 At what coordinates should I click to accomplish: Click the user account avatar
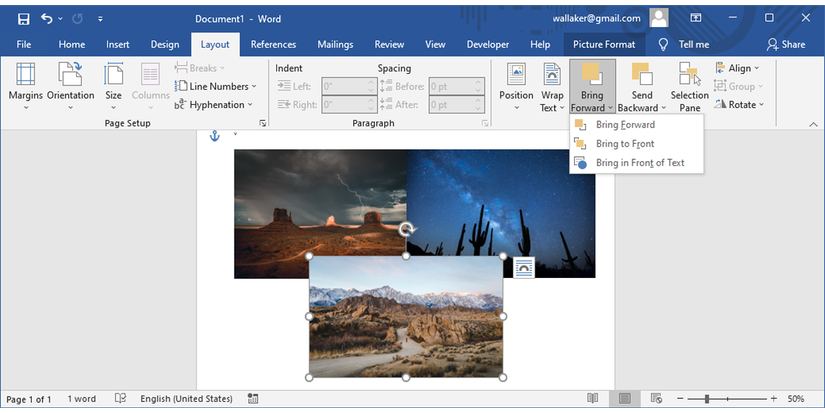(x=658, y=18)
